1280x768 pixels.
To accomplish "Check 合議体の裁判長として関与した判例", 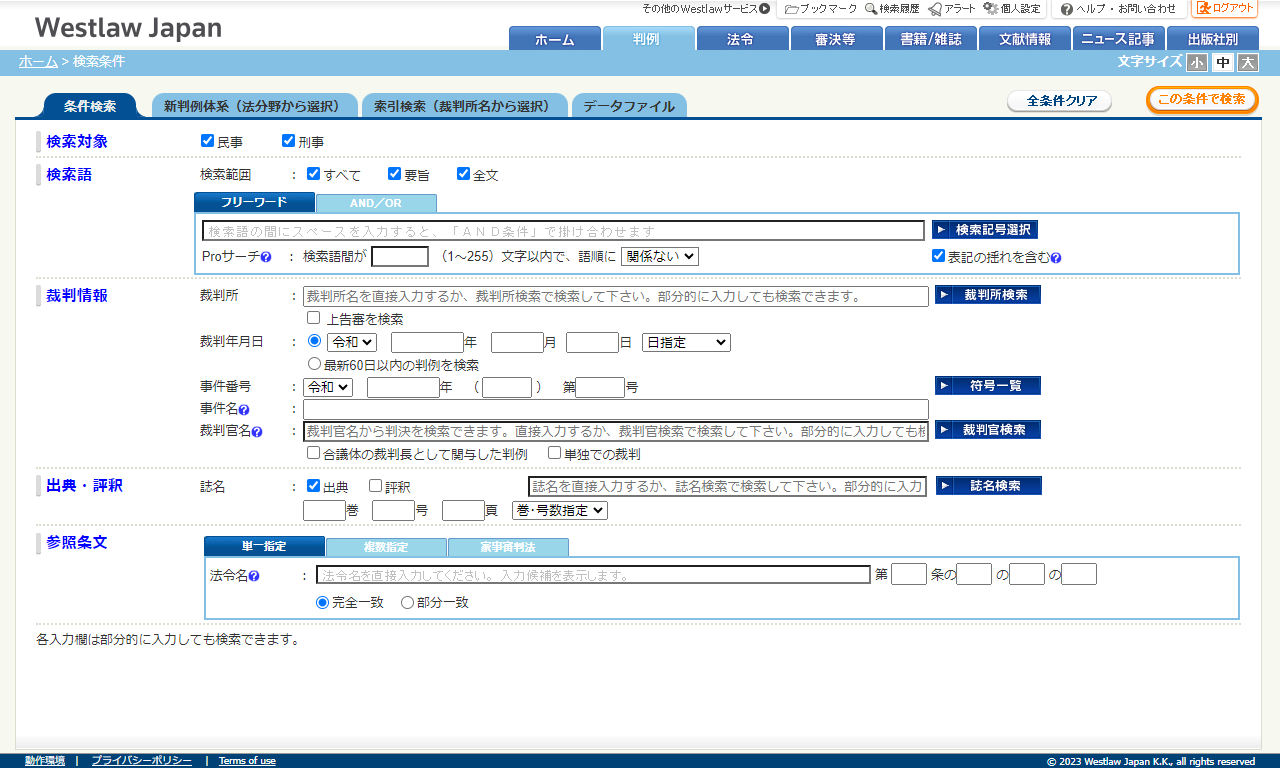I will pos(314,453).
